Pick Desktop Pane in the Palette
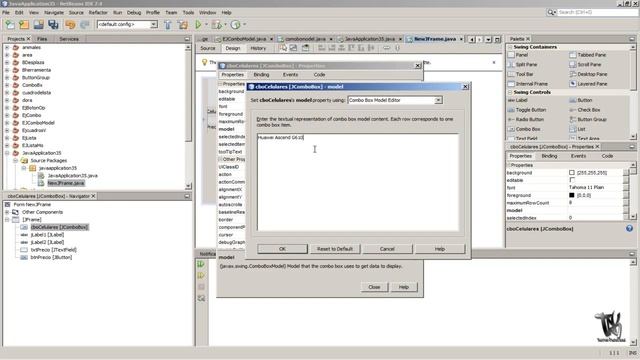640x360 pixels. point(592,74)
